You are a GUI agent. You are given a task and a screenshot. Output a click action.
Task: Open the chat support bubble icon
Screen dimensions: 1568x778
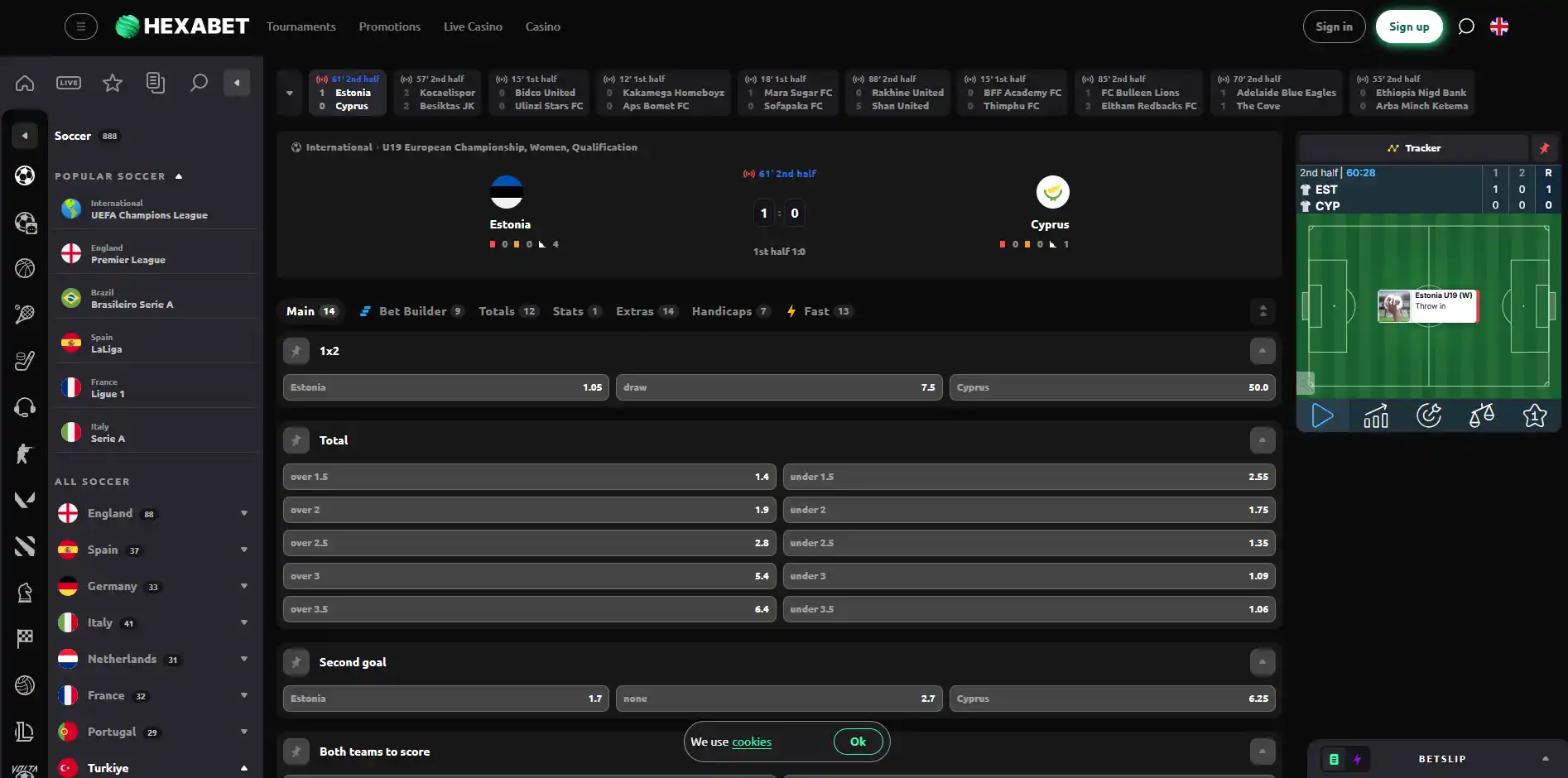coord(1466,26)
